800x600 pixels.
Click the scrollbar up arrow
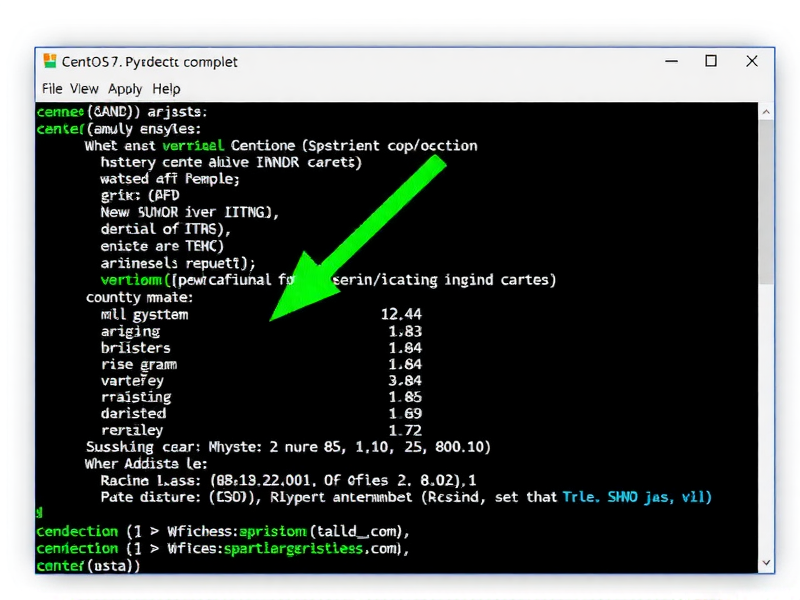766,110
